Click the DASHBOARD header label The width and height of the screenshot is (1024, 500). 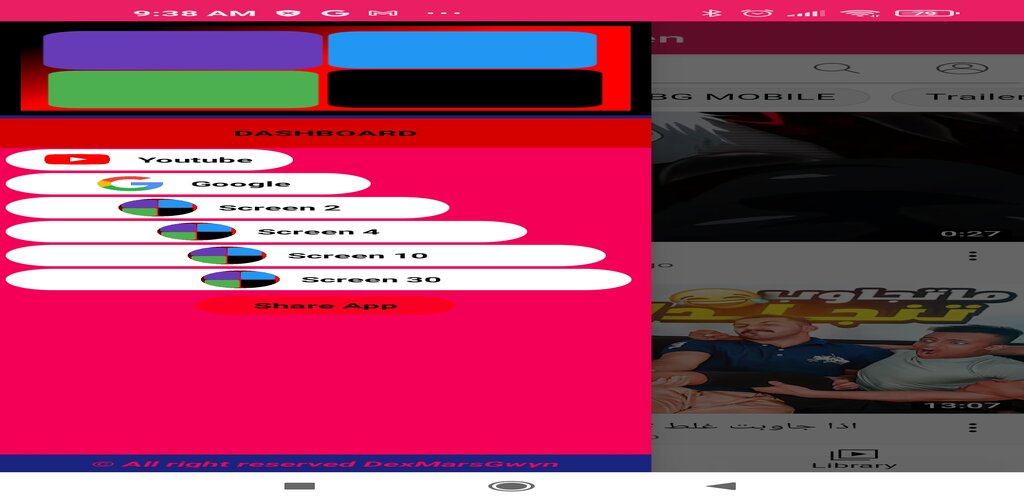pyautogui.click(x=325, y=133)
